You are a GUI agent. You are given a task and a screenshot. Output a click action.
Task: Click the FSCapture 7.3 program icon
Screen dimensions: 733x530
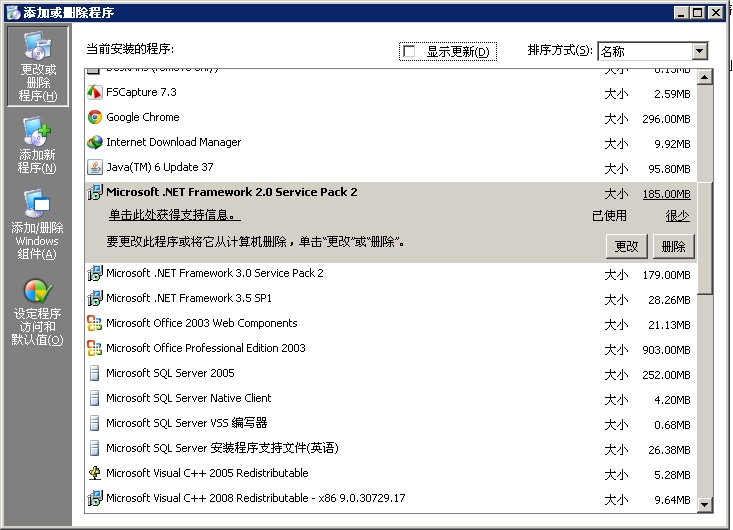(x=95, y=93)
